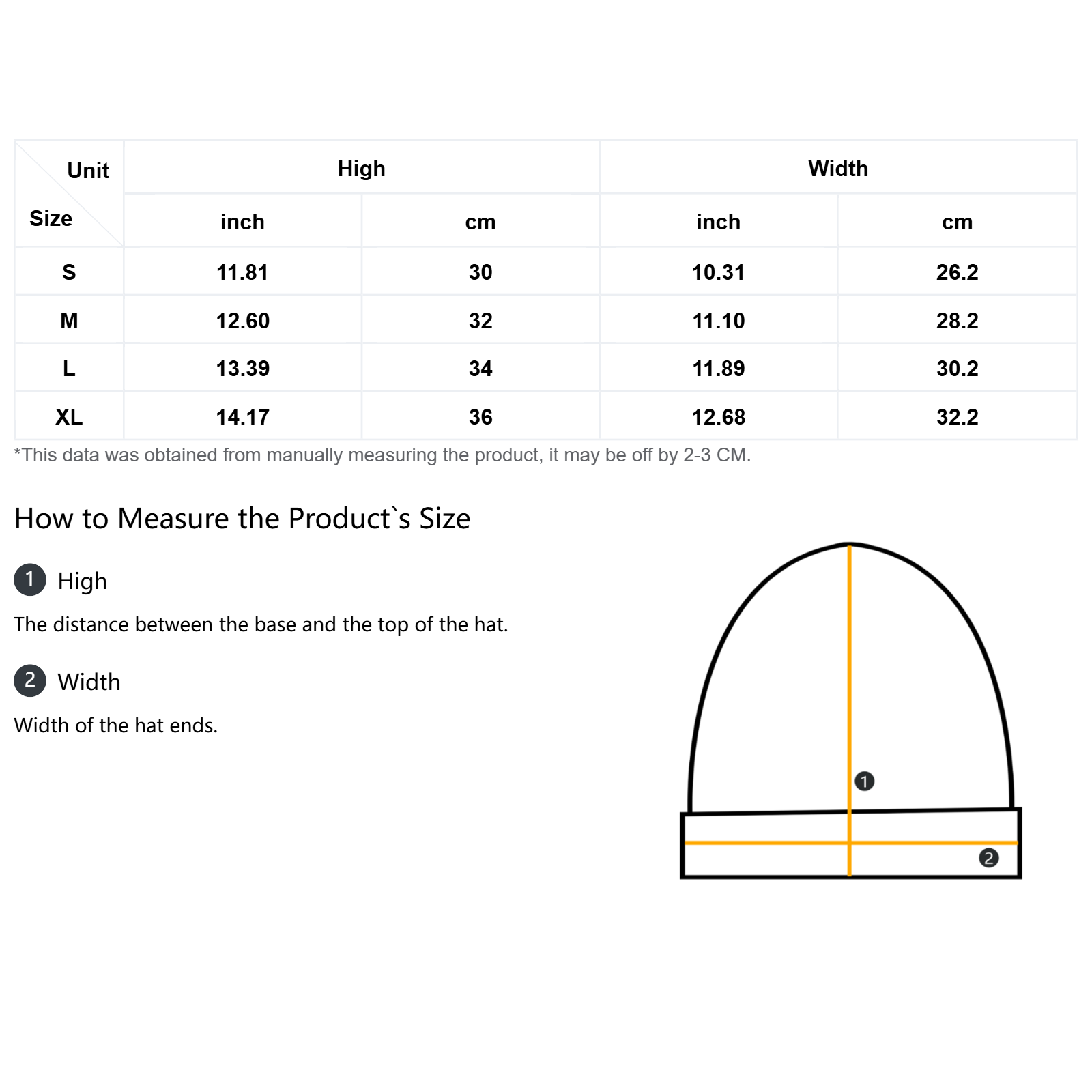
Task: Click the 32.2 cm width cell
Action: 957,417
